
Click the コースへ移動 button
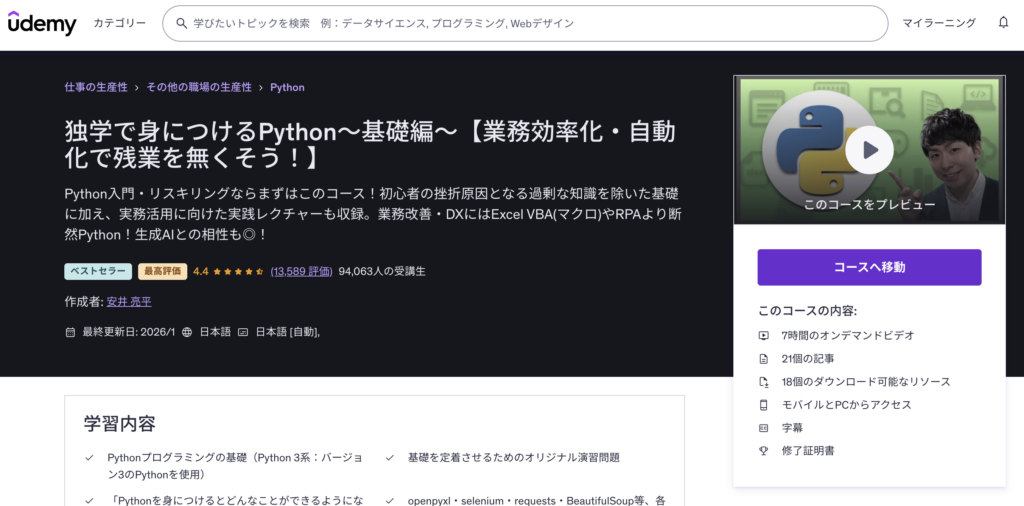[869, 267]
